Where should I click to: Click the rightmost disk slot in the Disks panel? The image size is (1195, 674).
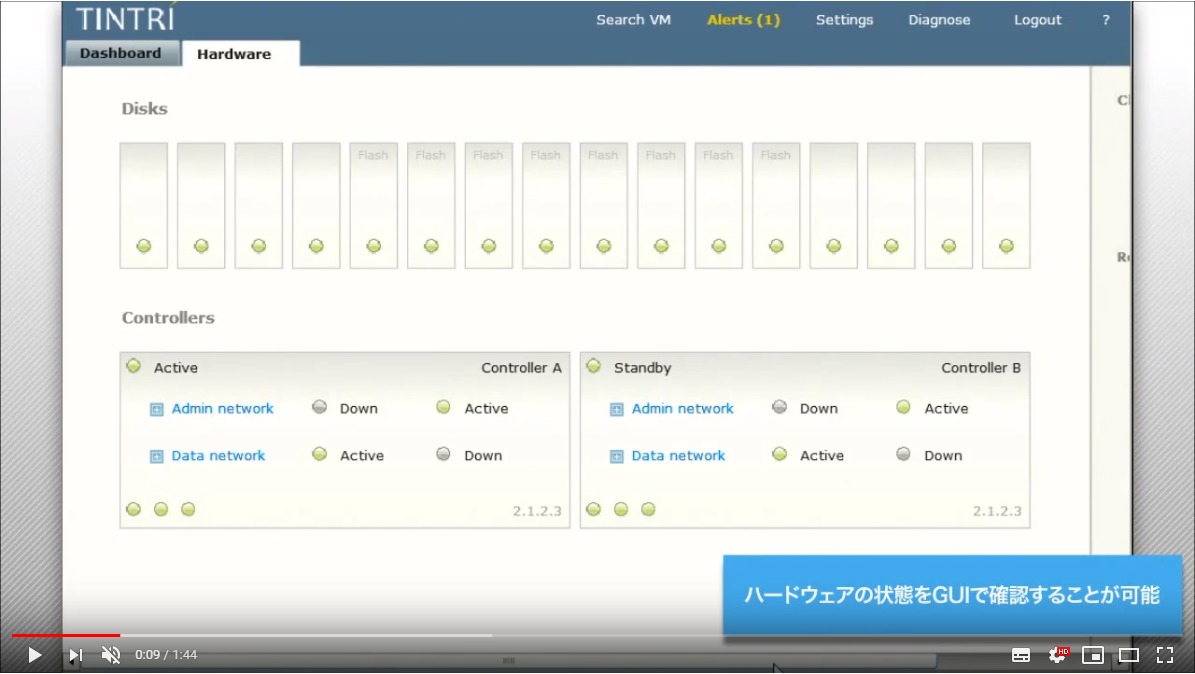1006,205
